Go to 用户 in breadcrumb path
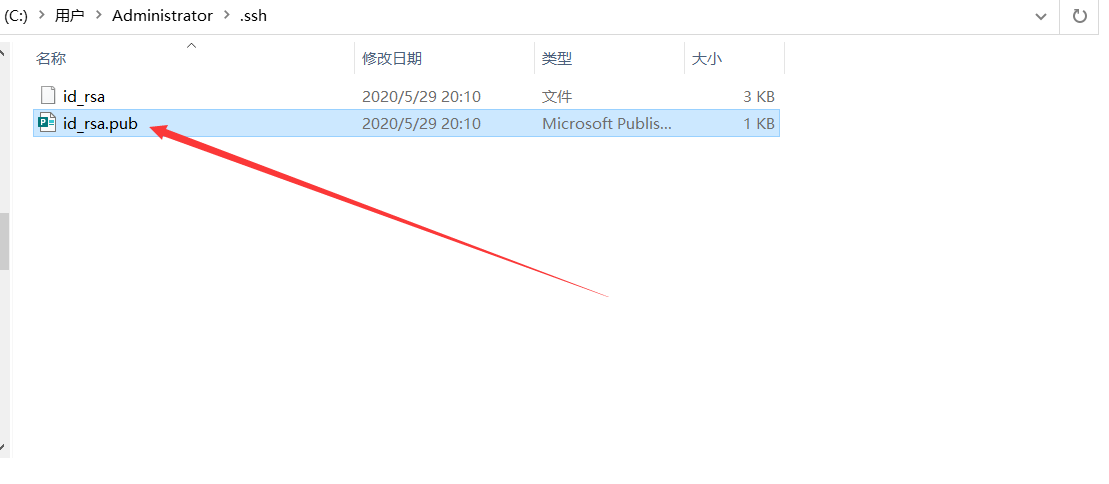 (x=69, y=16)
